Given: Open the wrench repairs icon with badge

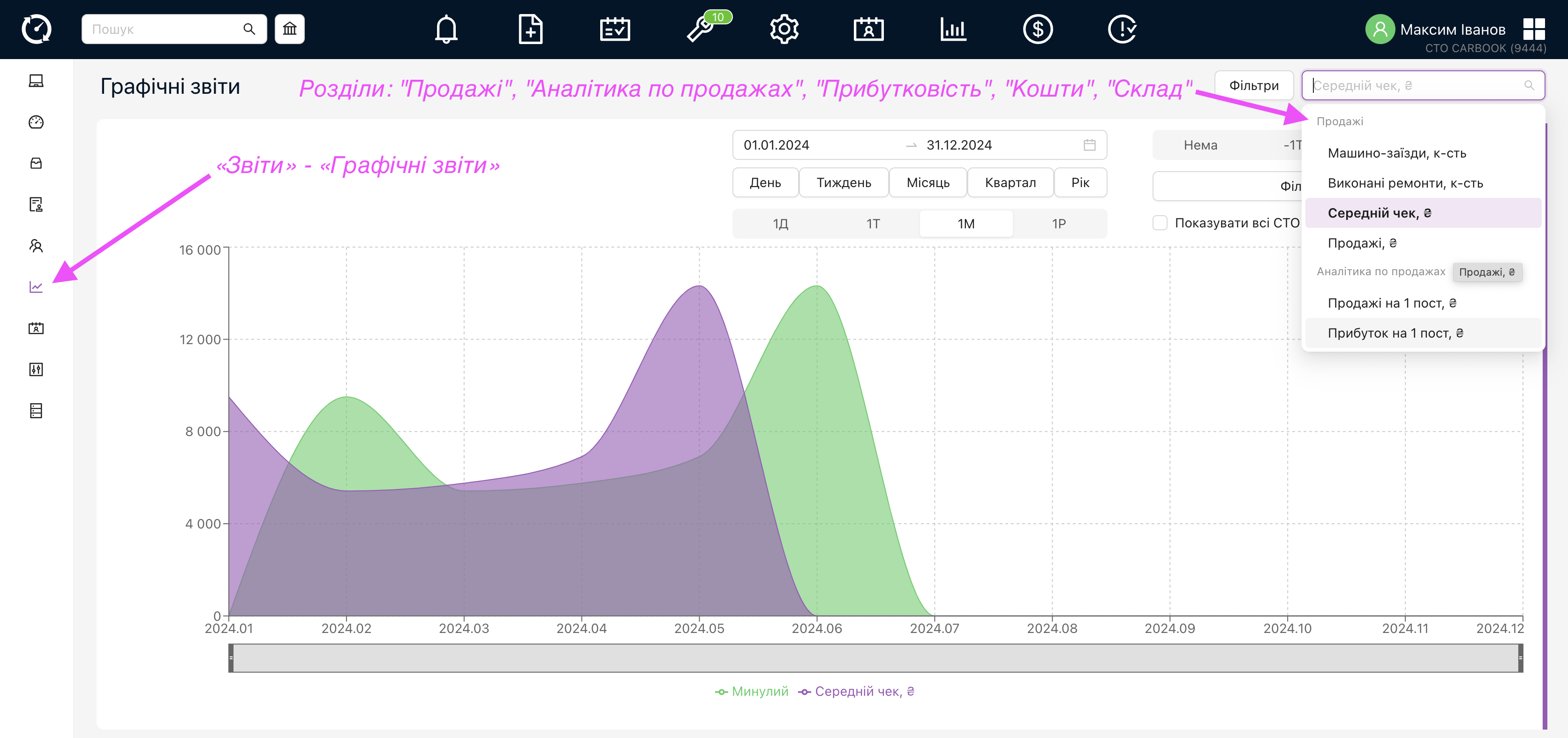Looking at the screenshot, I should click(701, 29).
